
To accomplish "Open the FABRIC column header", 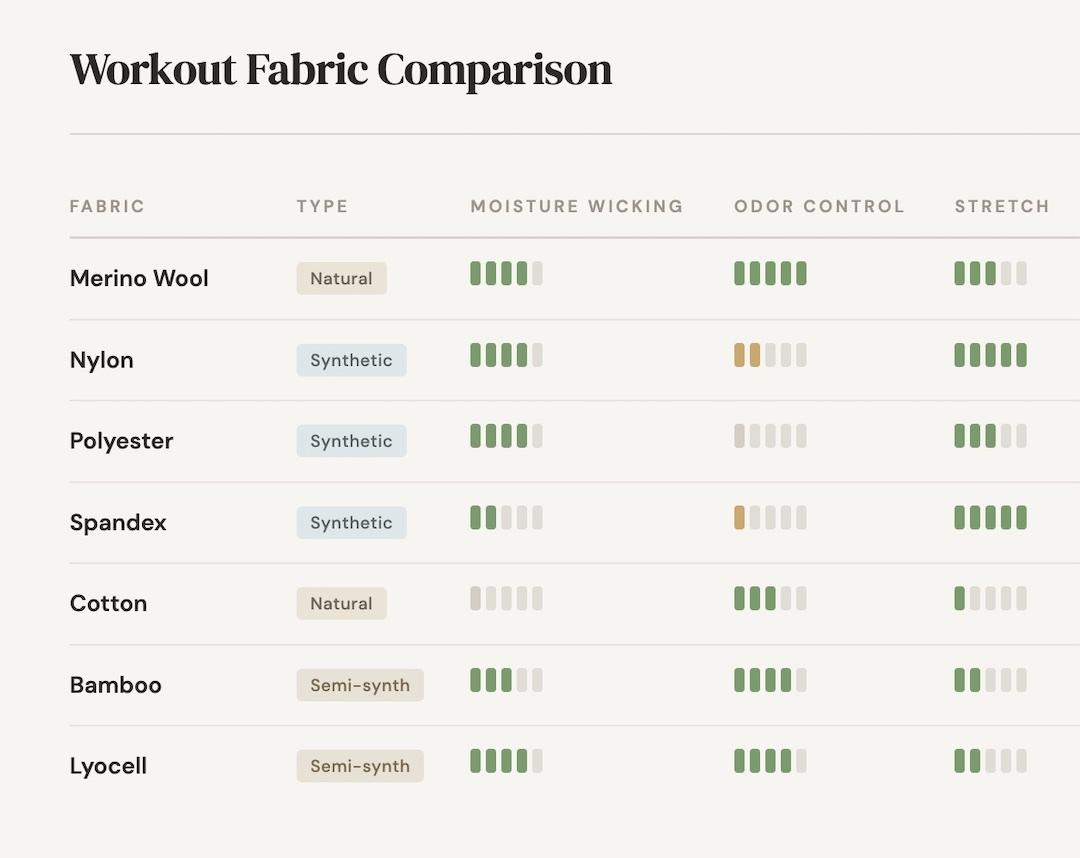I will pyautogui.click(x=107, y=206).
